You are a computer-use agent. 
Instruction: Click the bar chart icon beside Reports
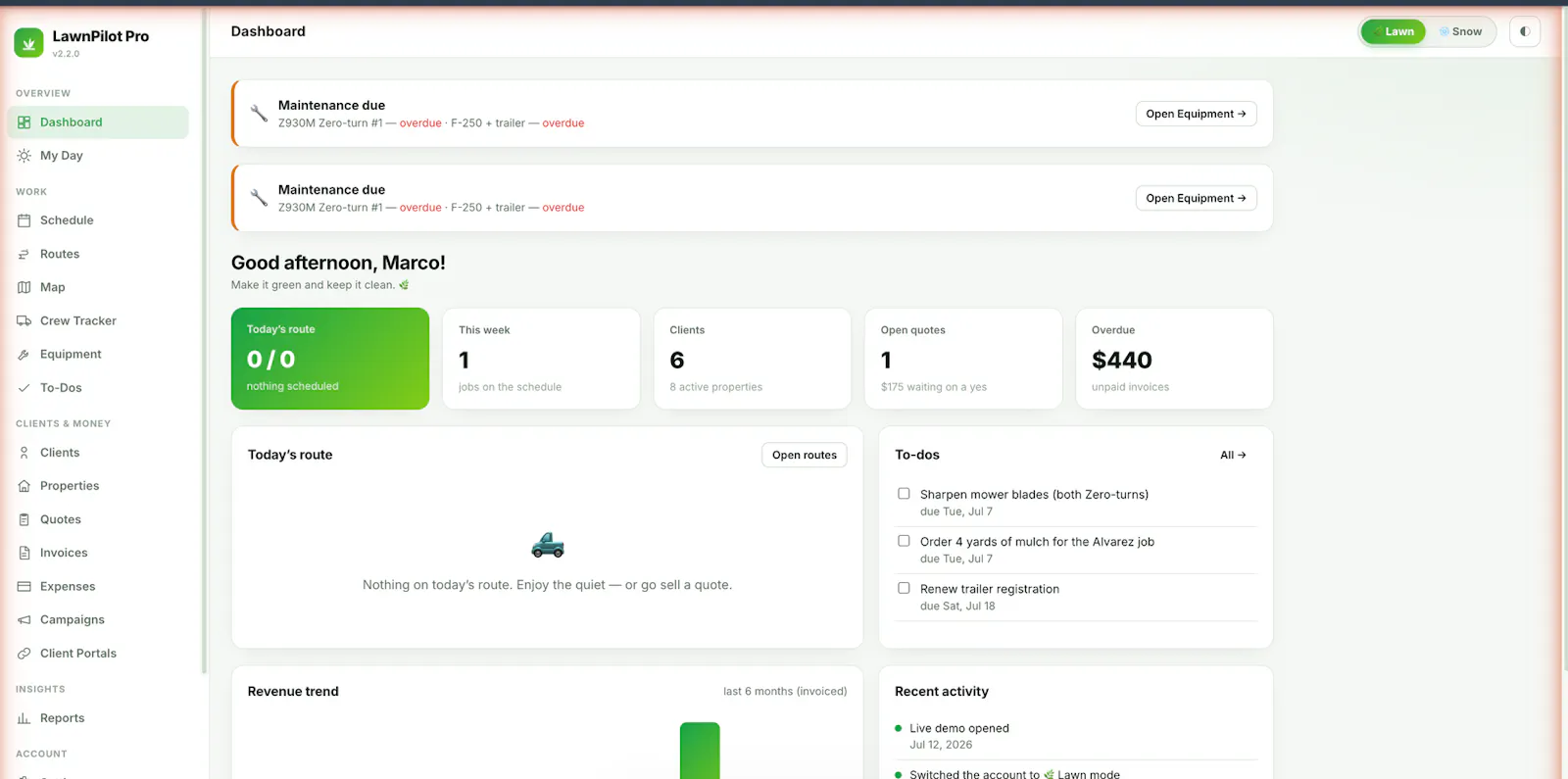(24, 718)
